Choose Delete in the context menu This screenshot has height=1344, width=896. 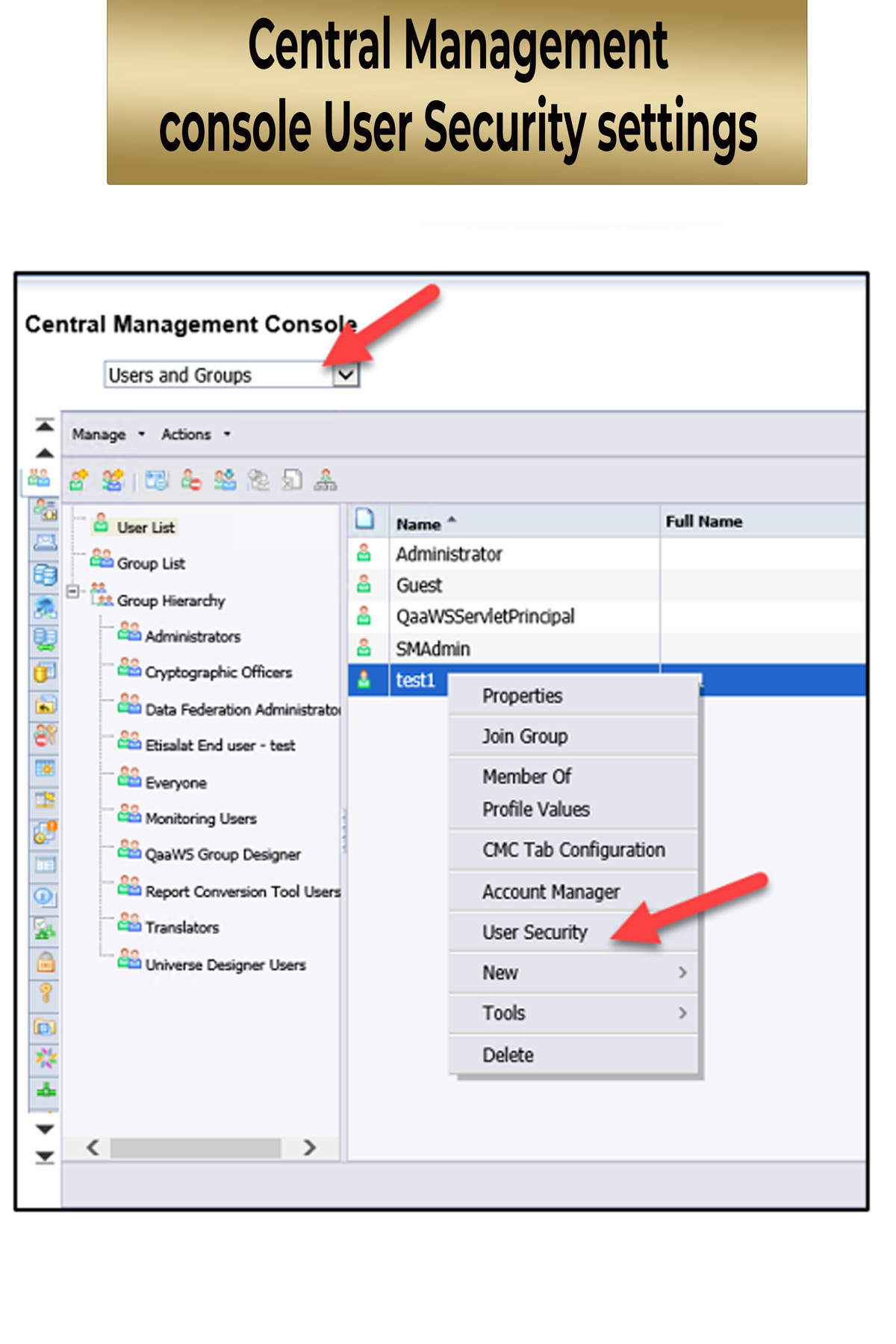pyautogui.click(x=573, y=1054)
